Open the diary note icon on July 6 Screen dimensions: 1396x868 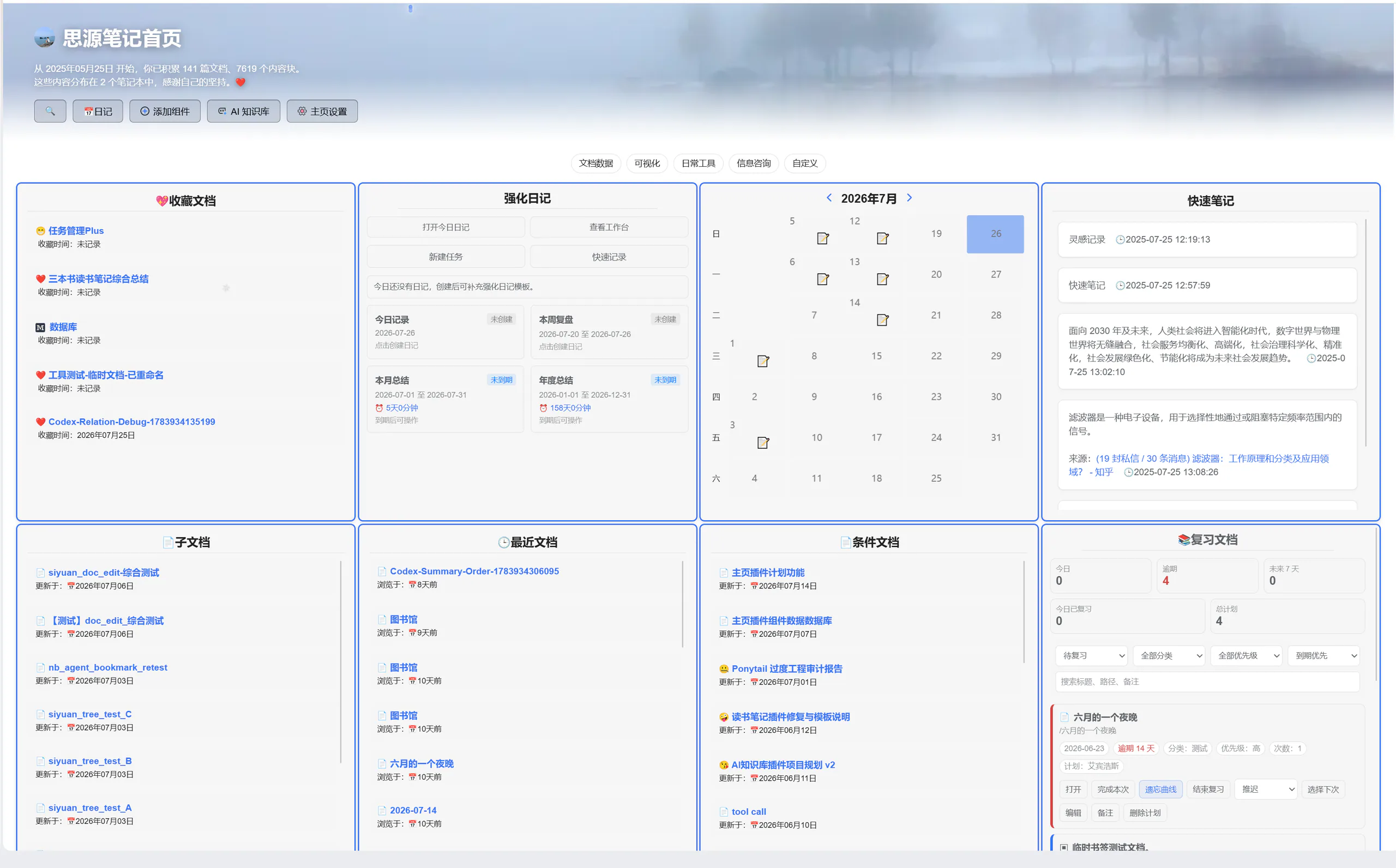[822, 279]
